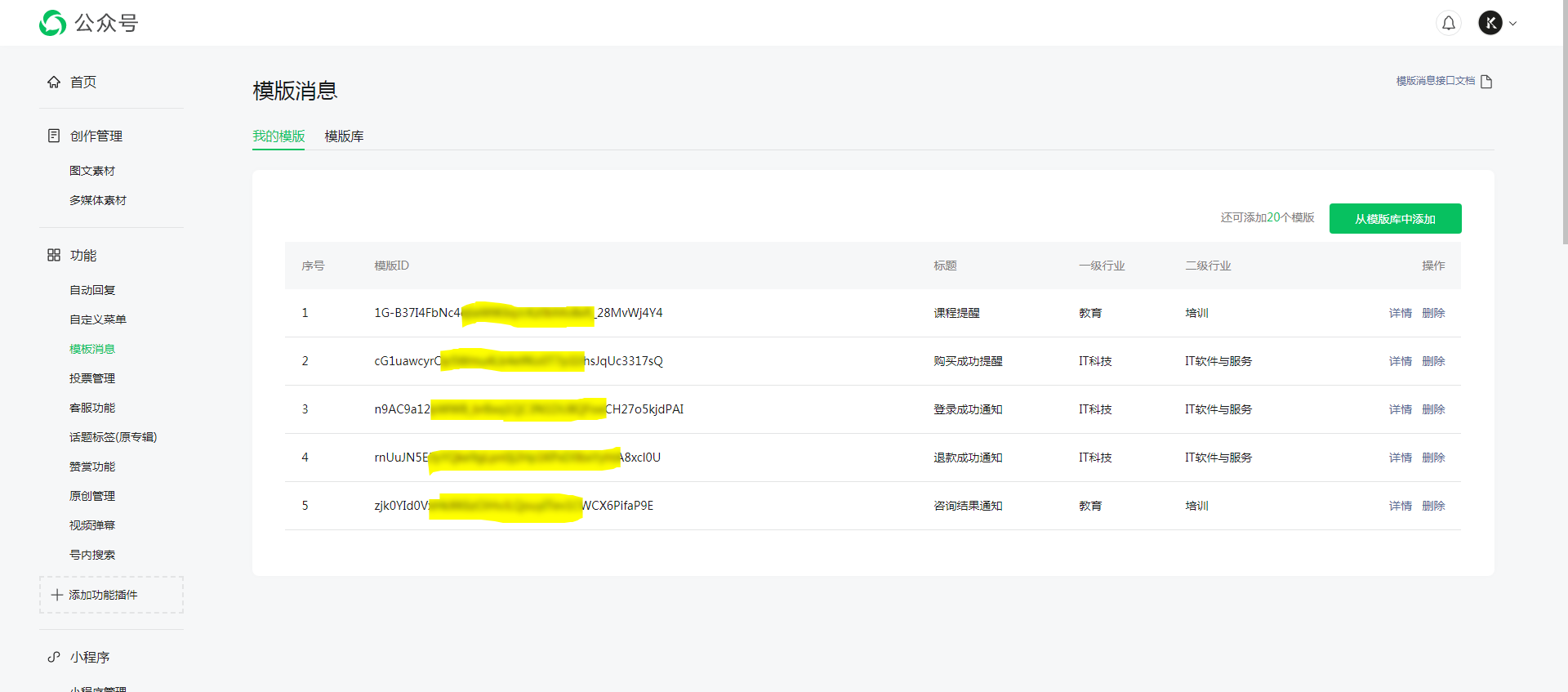The width and height of the screenshot is (1568, 692).
Task: Click the 功能 grid icon
Action: (54, 255)
